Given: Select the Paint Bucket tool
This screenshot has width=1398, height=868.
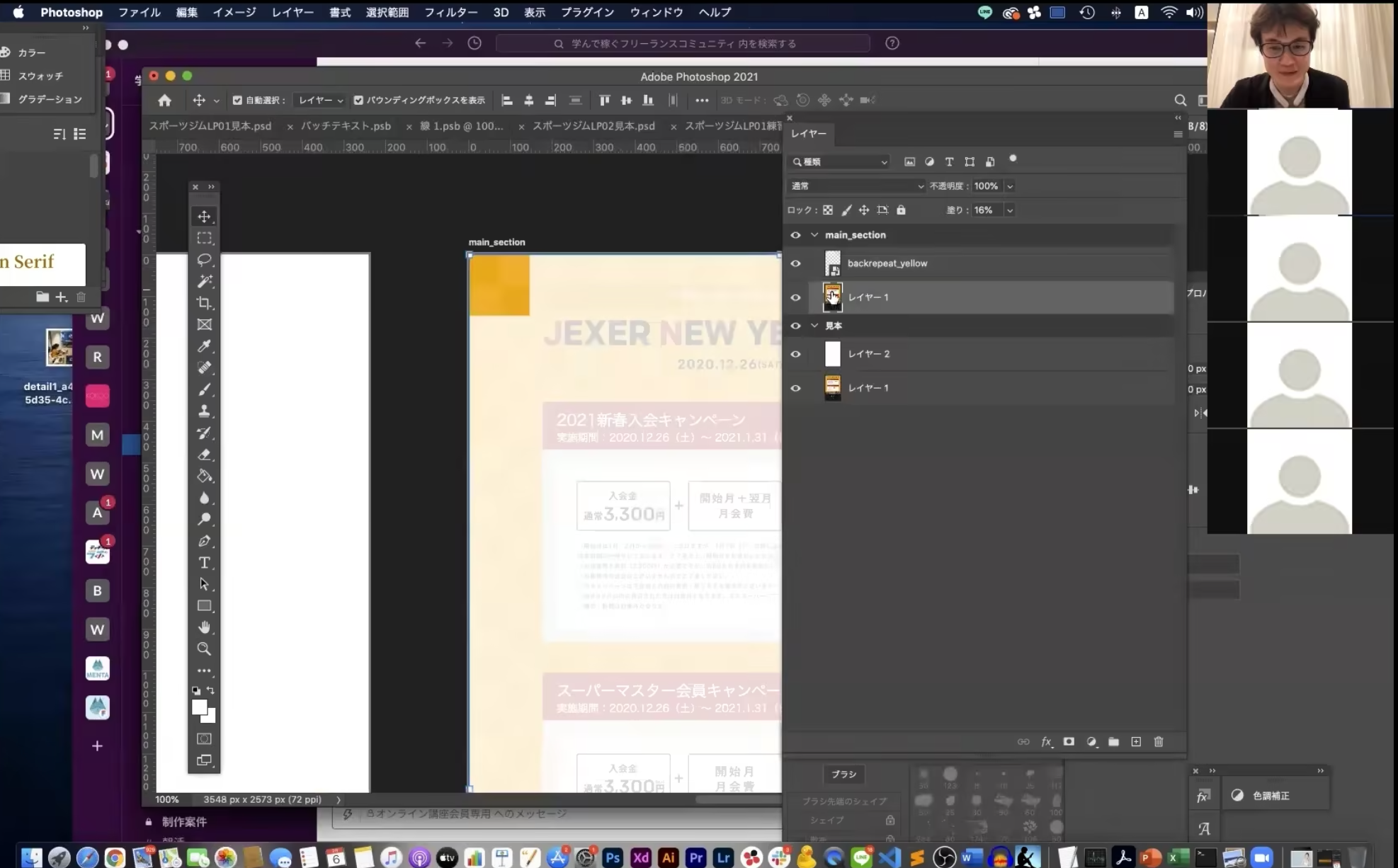Looking at the screenshot, I should pyautogui.click(x=204, y=476).
